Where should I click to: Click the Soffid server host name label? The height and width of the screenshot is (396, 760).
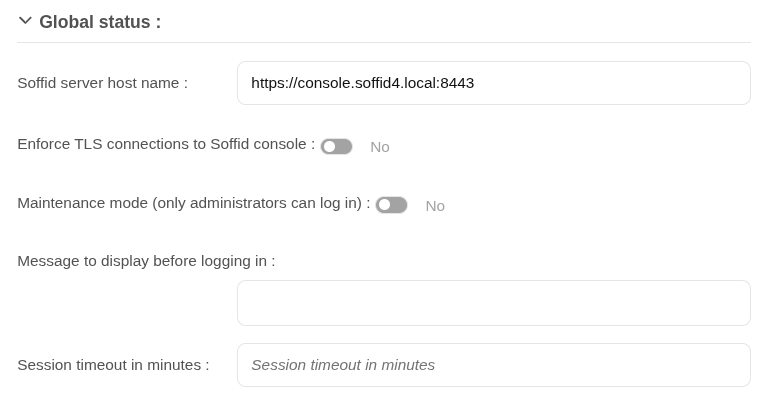102,83
